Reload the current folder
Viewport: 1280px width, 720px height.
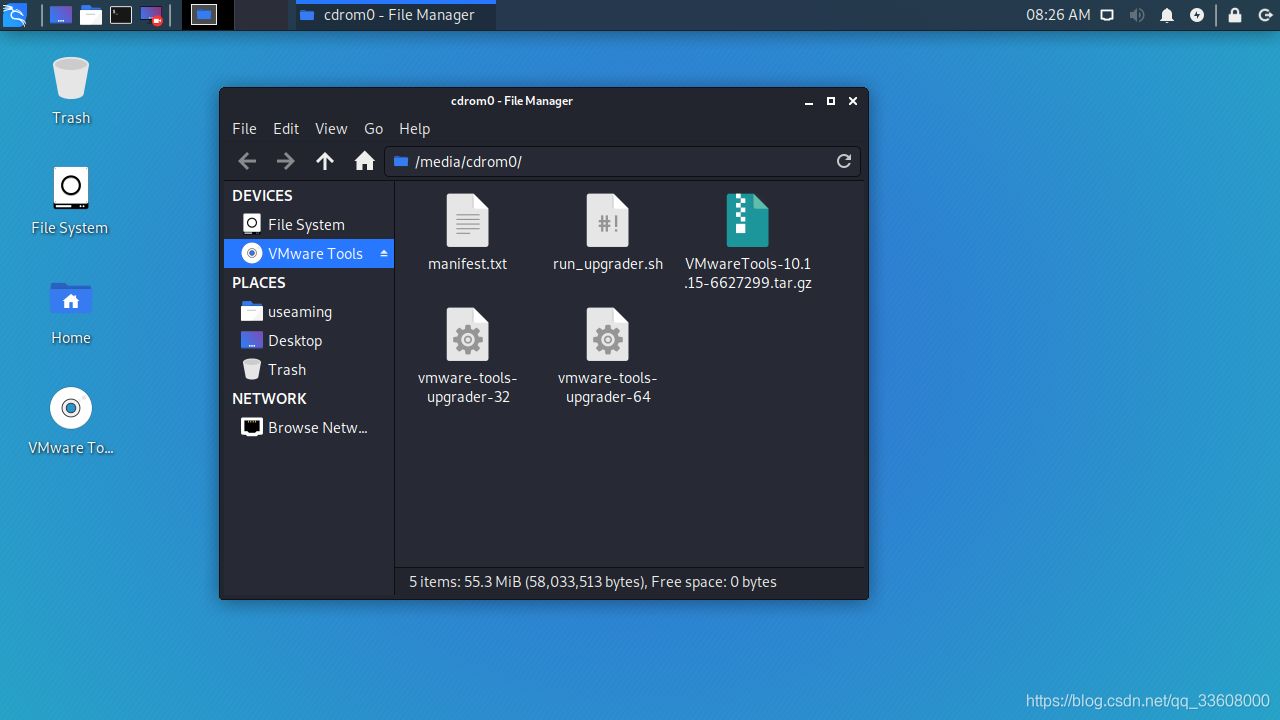pos(844,161)
